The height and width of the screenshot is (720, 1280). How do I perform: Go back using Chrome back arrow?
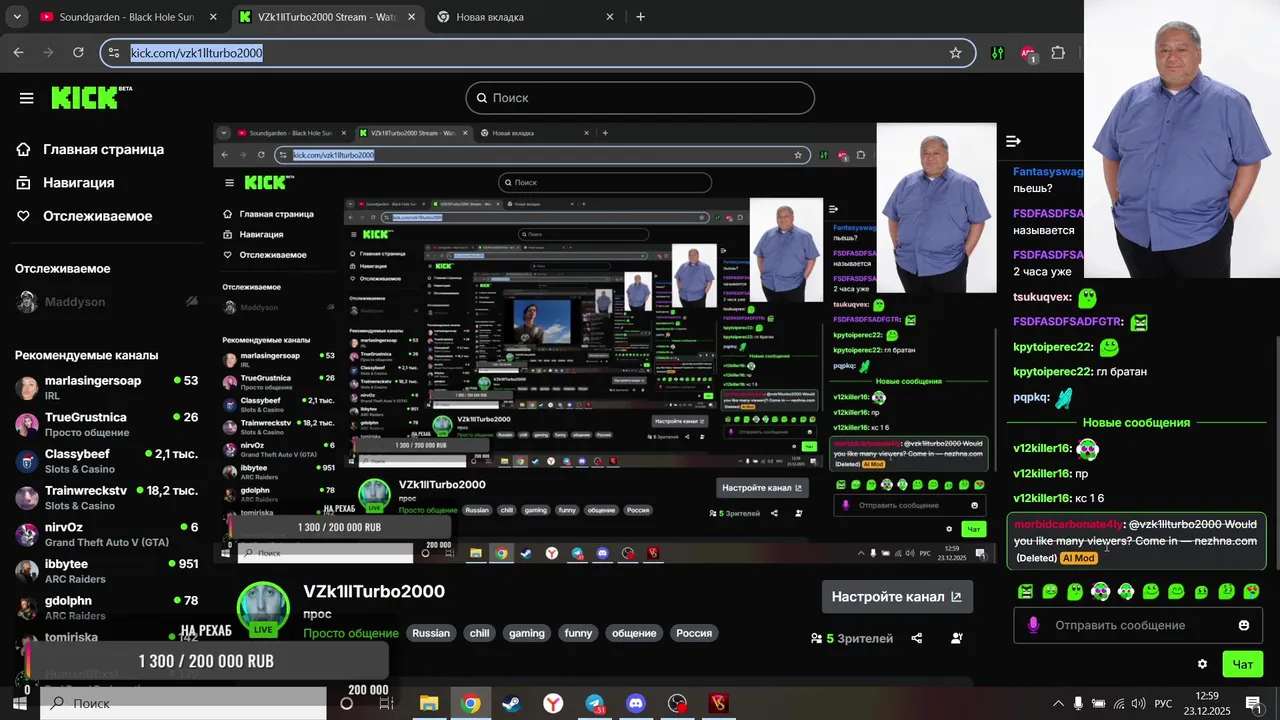(x=18, y=53)
